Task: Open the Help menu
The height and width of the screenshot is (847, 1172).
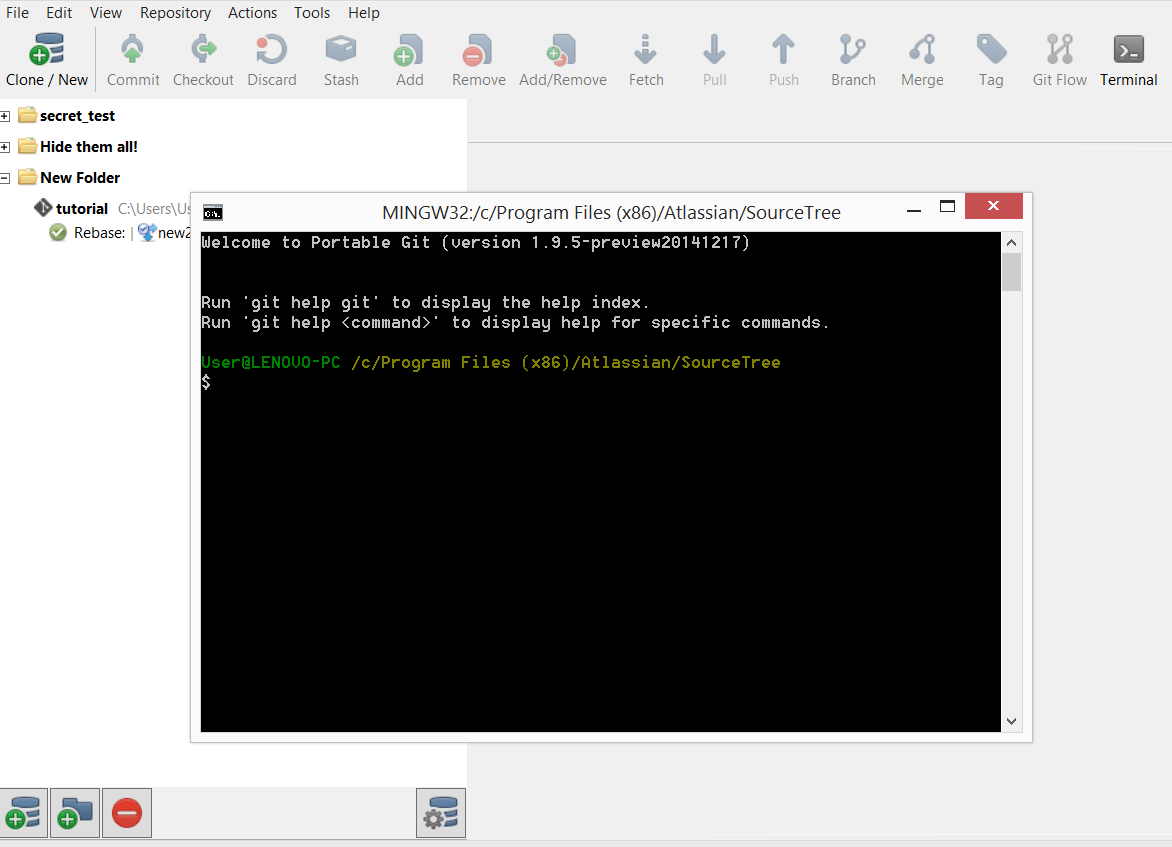Action: 363,13
